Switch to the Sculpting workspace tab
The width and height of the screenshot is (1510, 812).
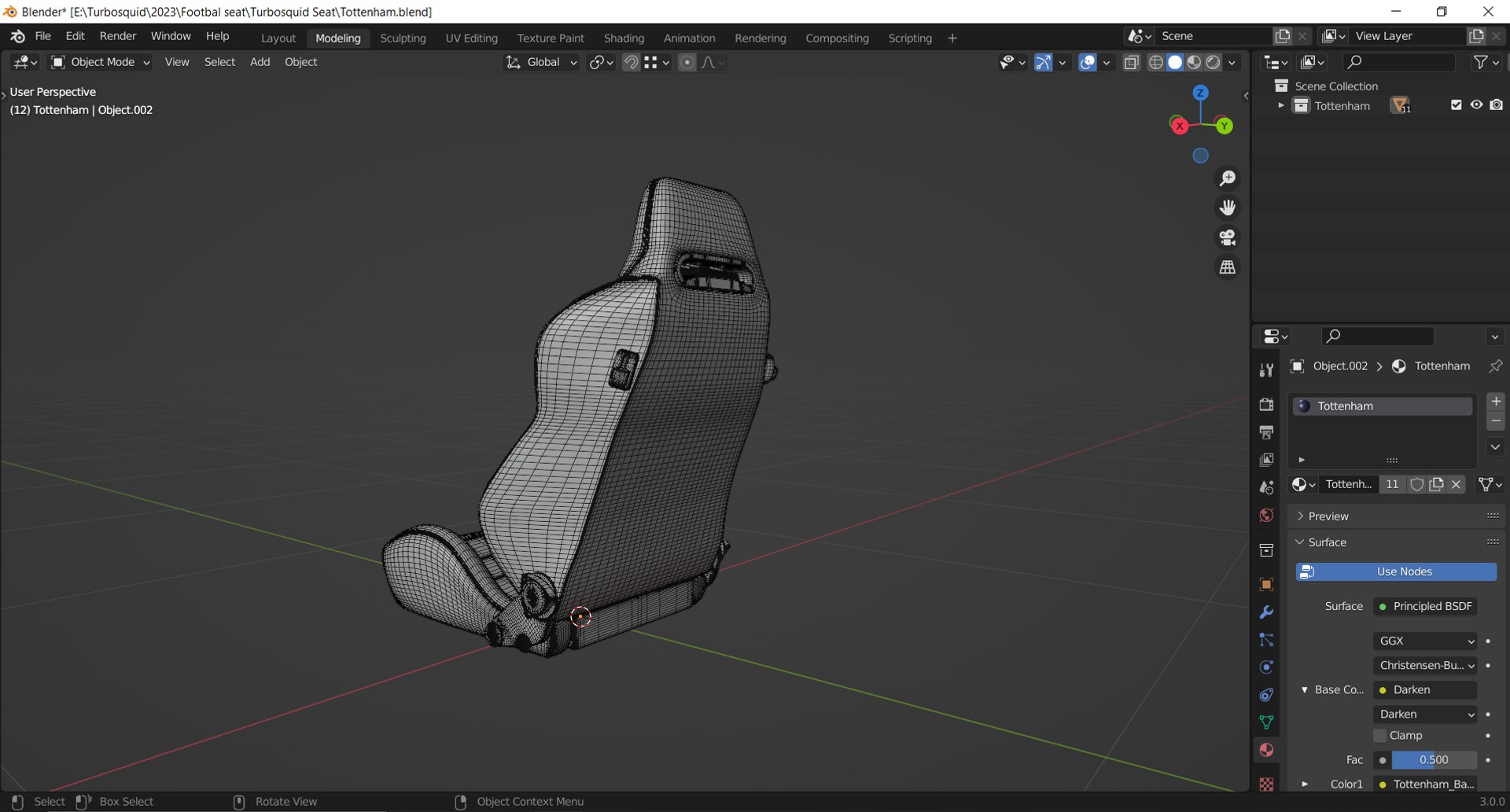click(403, 38)
